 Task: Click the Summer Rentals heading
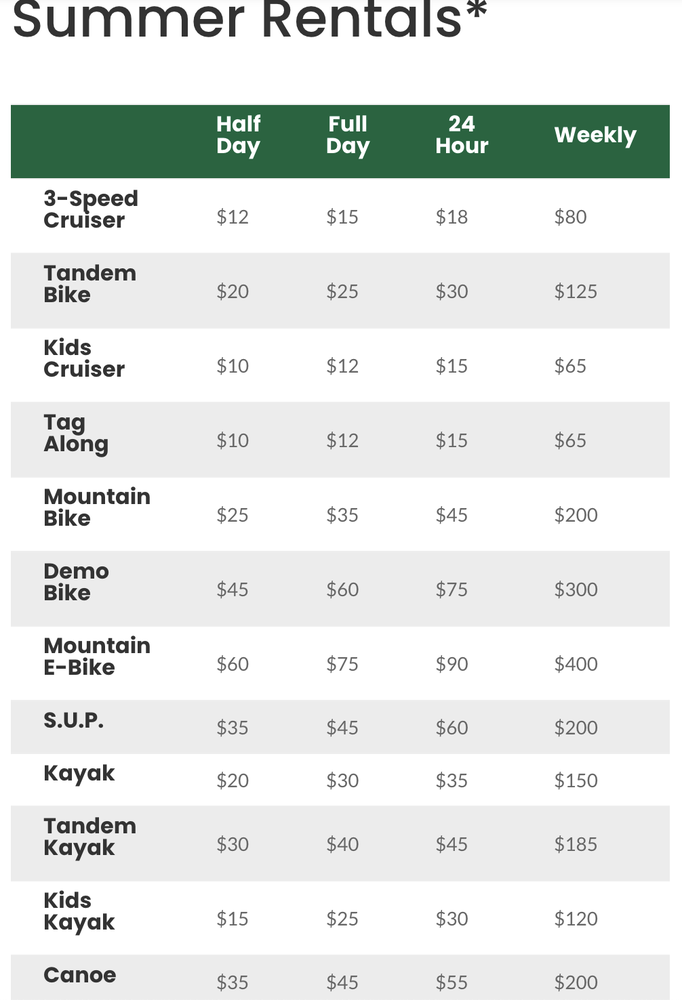[249, 19]
